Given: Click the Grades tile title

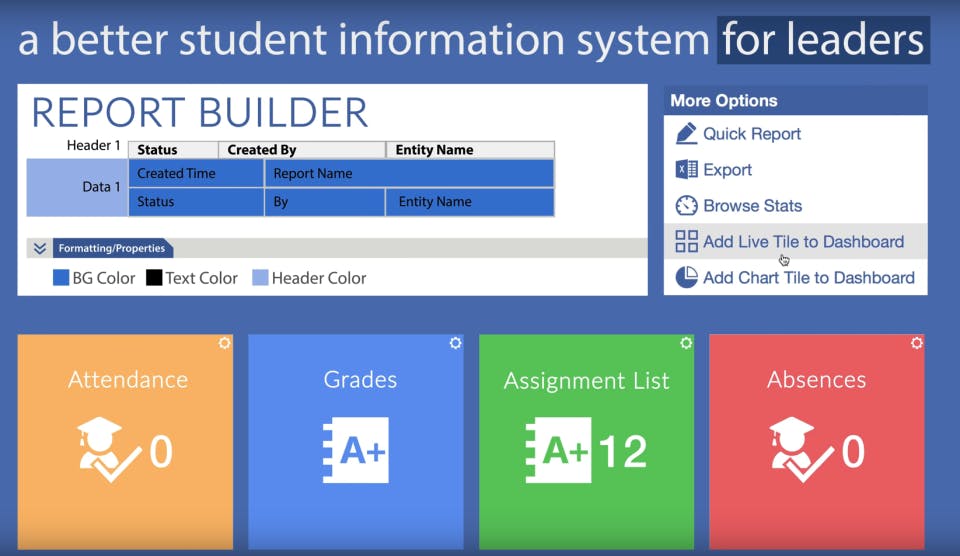Looking at the screenshot, I should click(x=360, y=380).
